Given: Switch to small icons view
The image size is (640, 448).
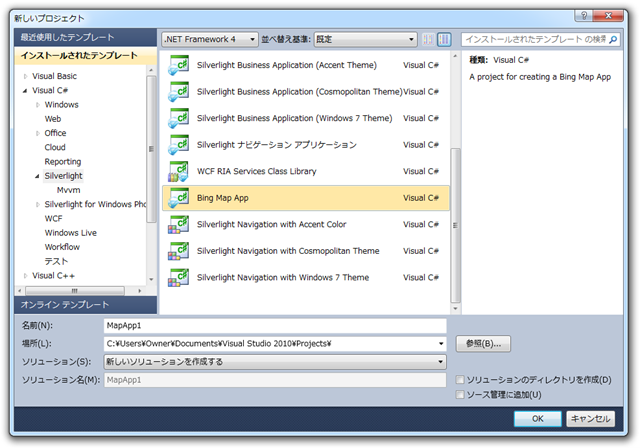Looking at the screenshot, I should coord(428,39).
